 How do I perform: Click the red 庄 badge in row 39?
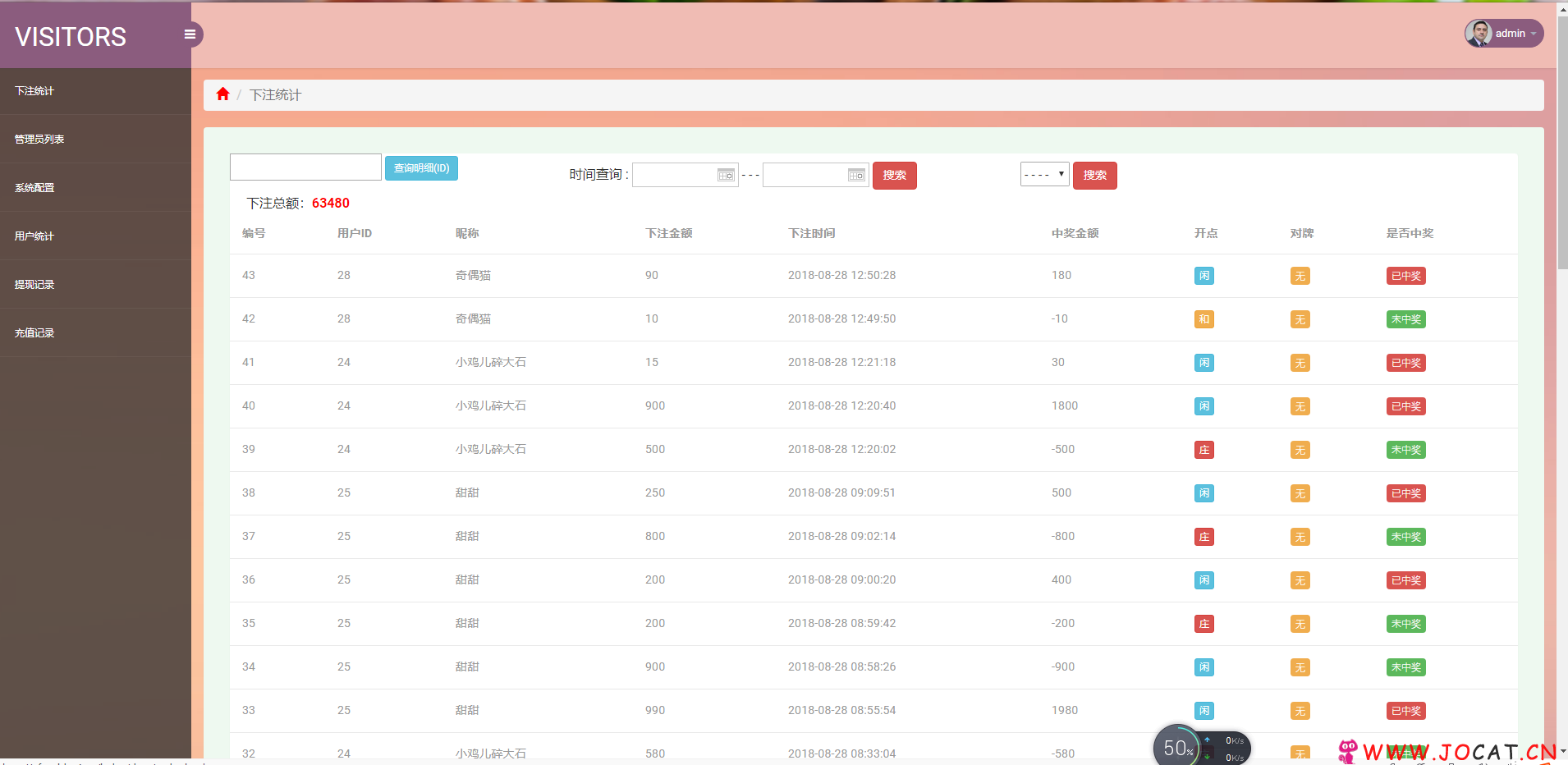point(1204,450)
